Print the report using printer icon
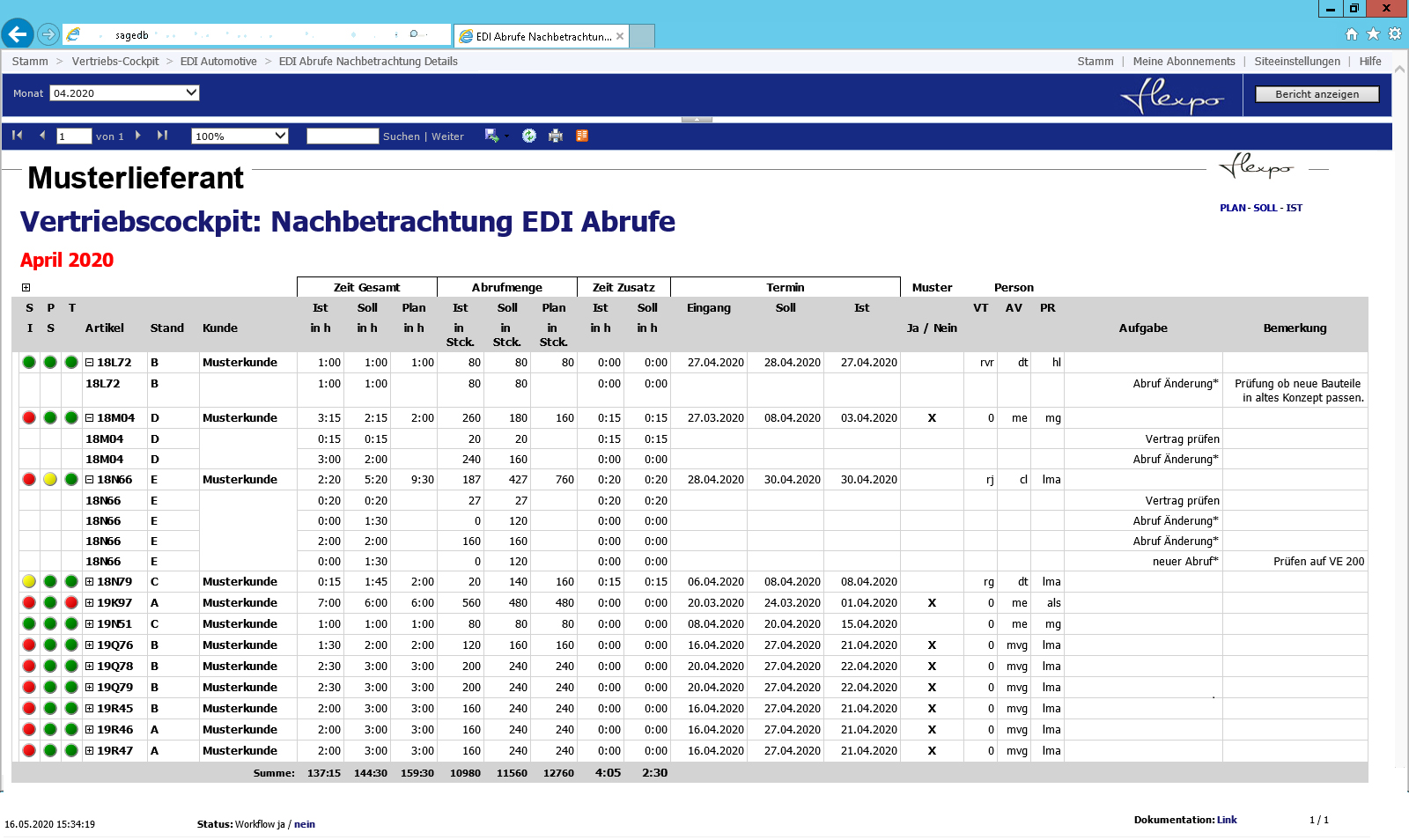Image resolution: width=1409 pixels, height=840 pixels. (556, 136)
